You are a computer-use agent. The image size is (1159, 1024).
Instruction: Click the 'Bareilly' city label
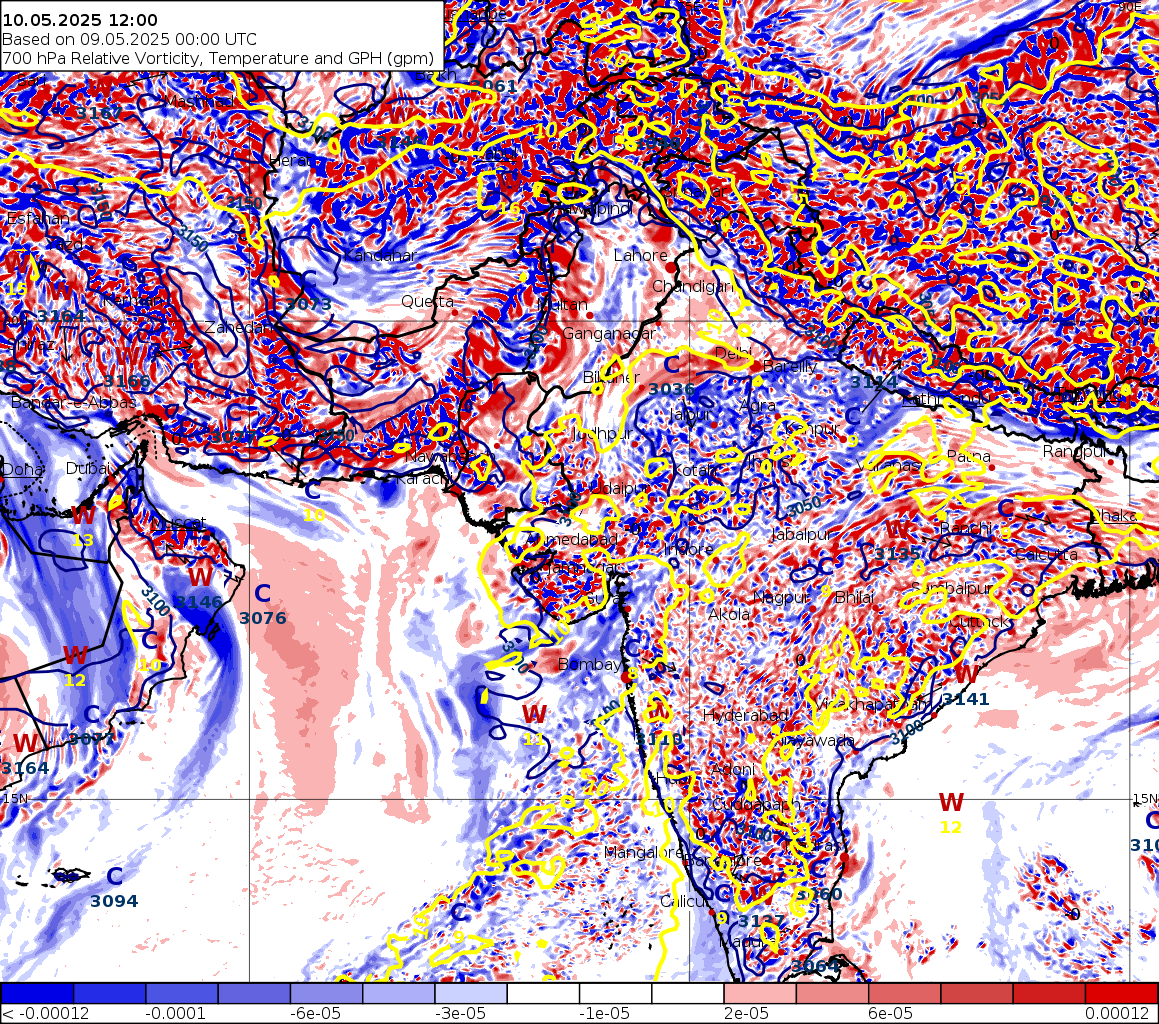(790, 366)
